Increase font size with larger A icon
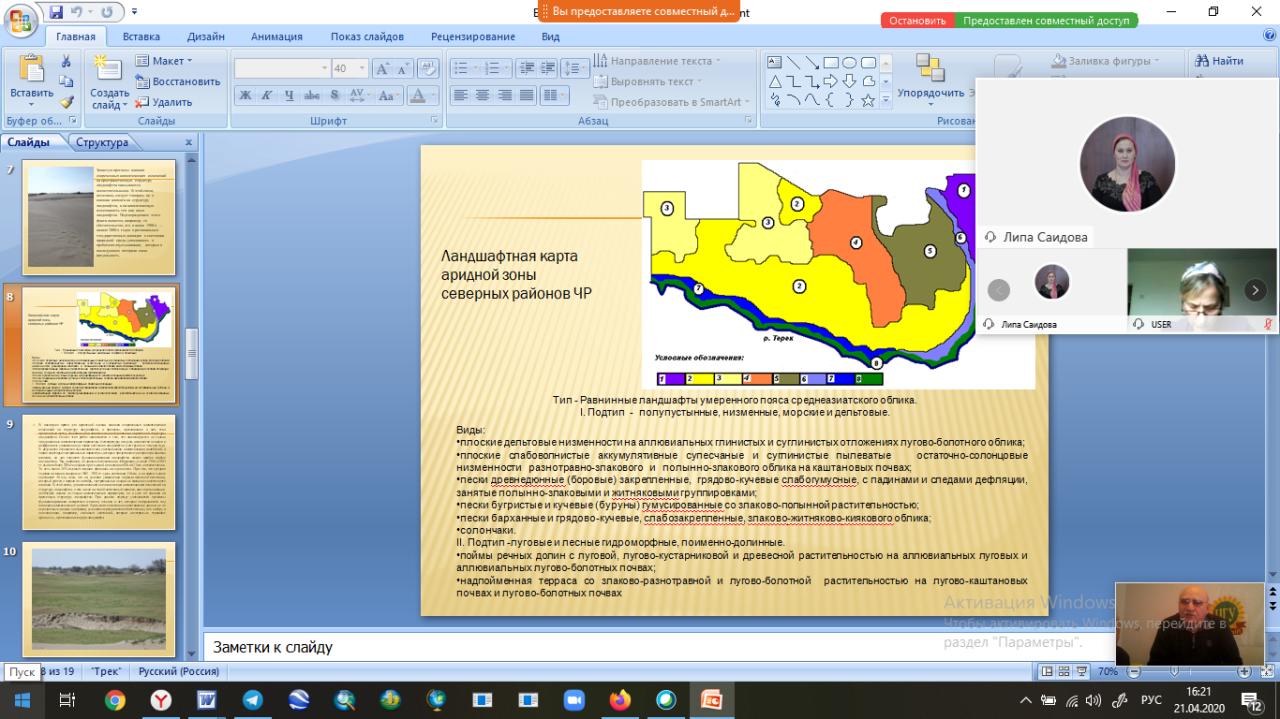Image resolution: width=1280 pixels, height=719 pixels. 383,69
